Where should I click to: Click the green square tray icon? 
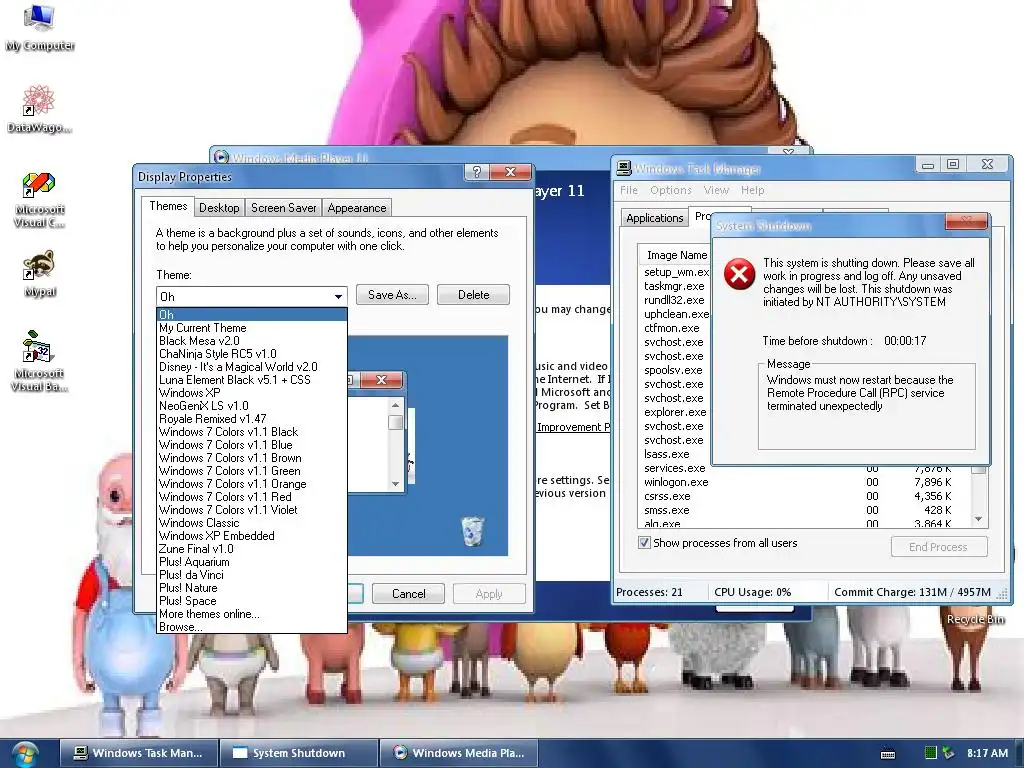pyautogui.click(x=931, y=753)
